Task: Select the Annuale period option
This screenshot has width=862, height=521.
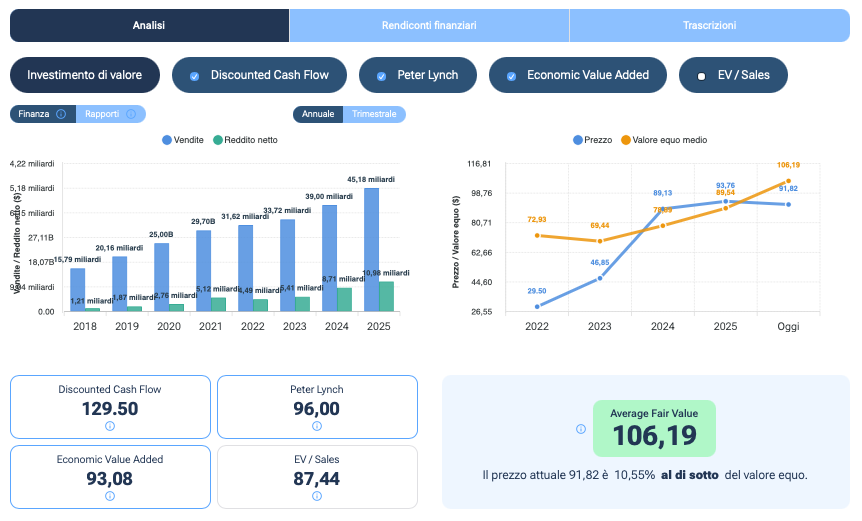Action: coord(318,114)
